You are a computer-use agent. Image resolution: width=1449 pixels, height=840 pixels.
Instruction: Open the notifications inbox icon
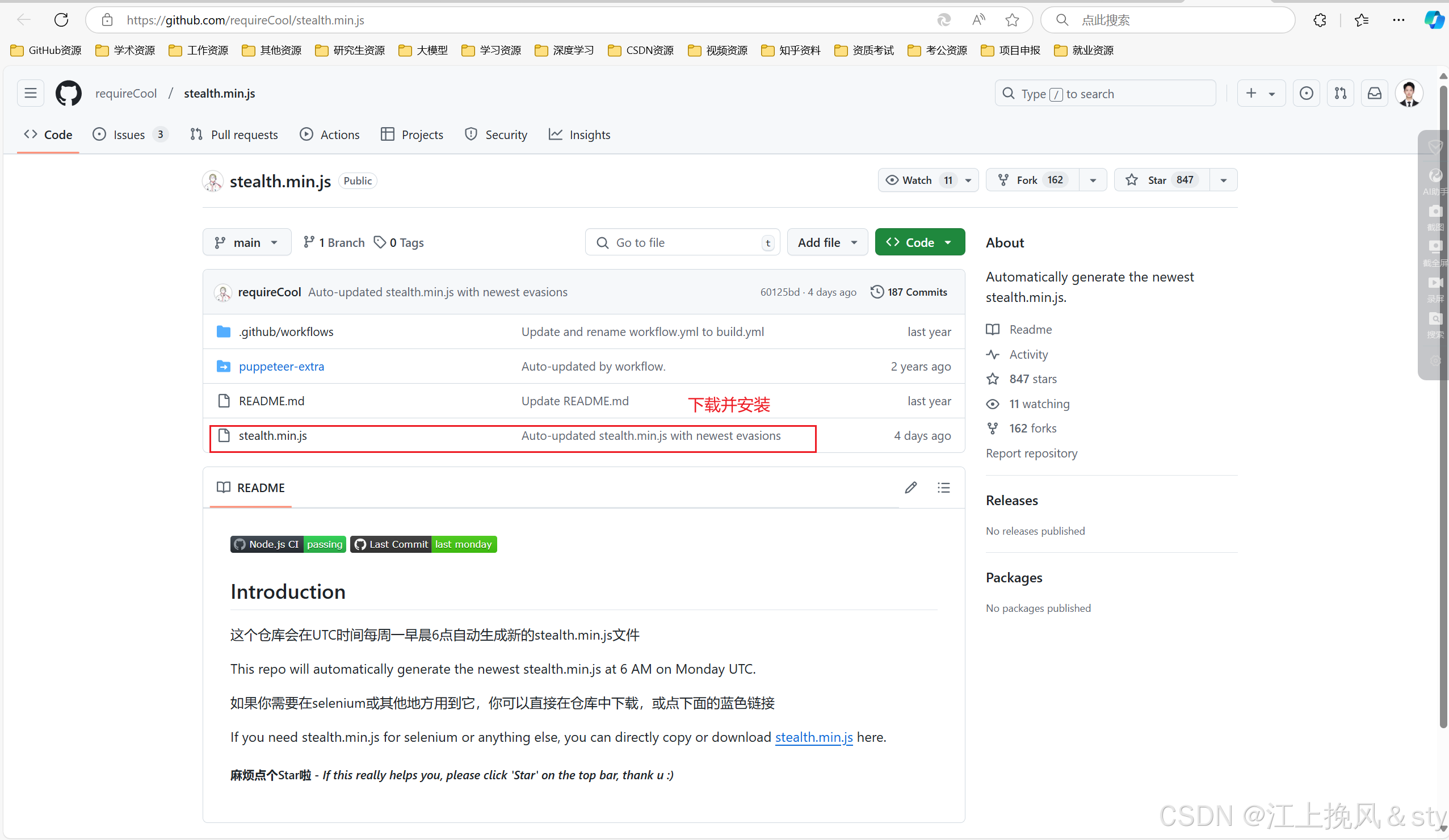[1374, 93]
